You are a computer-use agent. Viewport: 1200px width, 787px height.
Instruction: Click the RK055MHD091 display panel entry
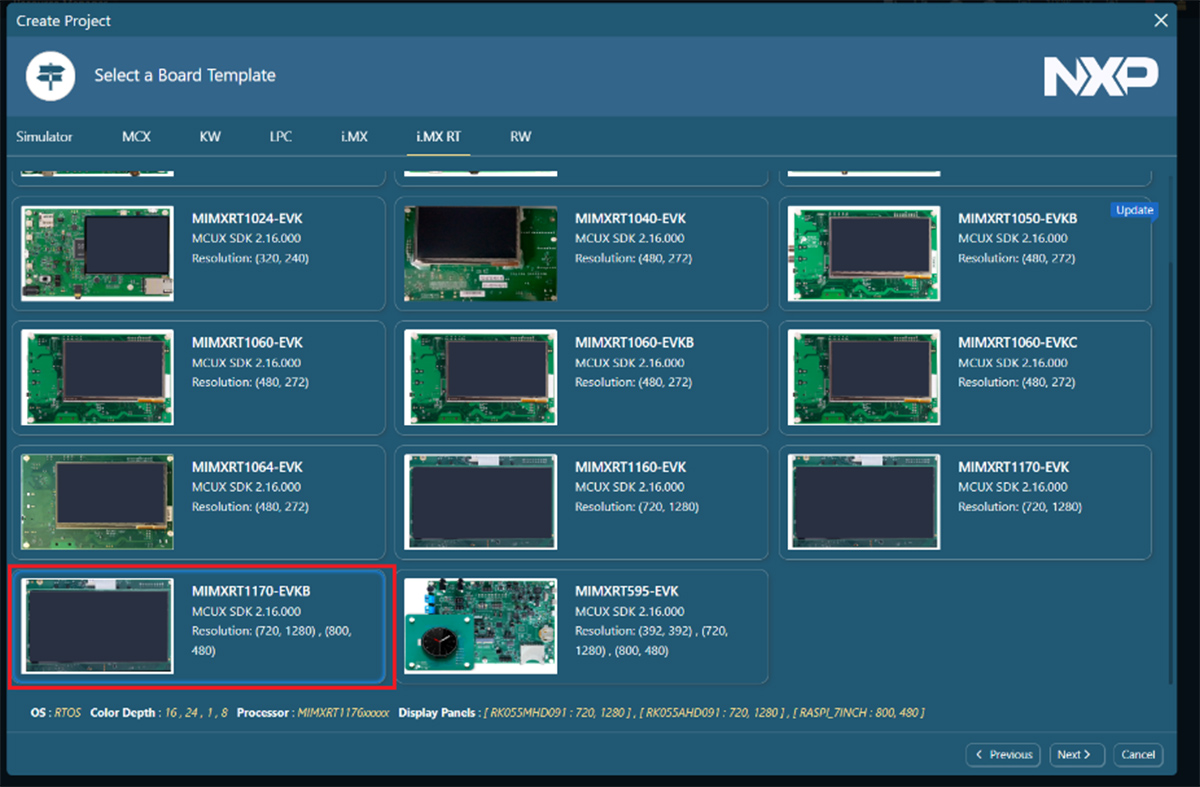tap(558, 713)
